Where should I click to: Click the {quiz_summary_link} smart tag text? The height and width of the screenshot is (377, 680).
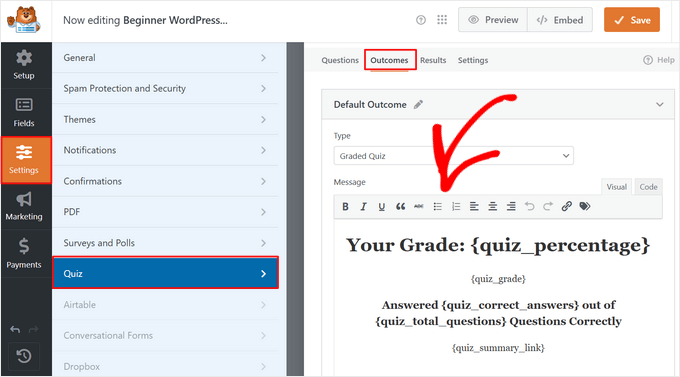point(498,348)
